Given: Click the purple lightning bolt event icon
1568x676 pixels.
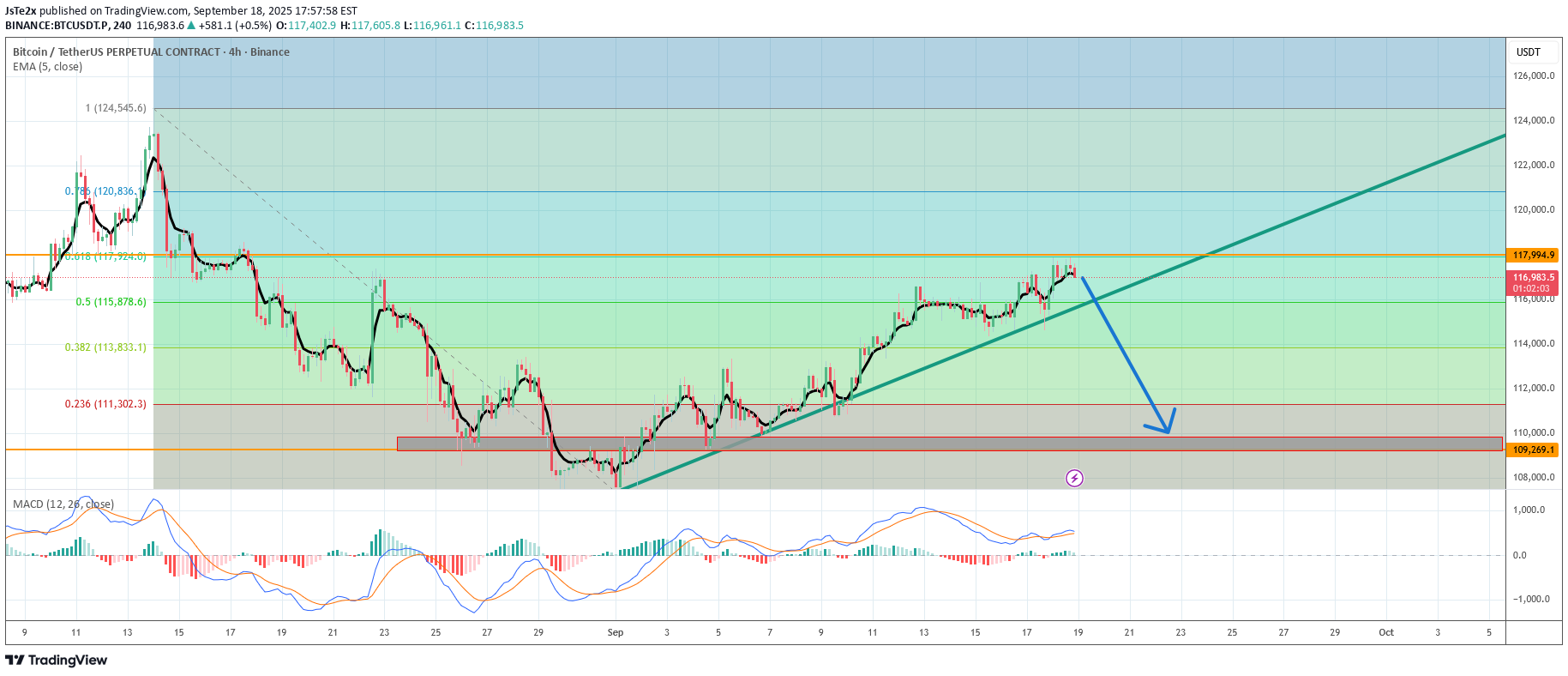Looking at the screenshot, I should tap(1074, 478).
